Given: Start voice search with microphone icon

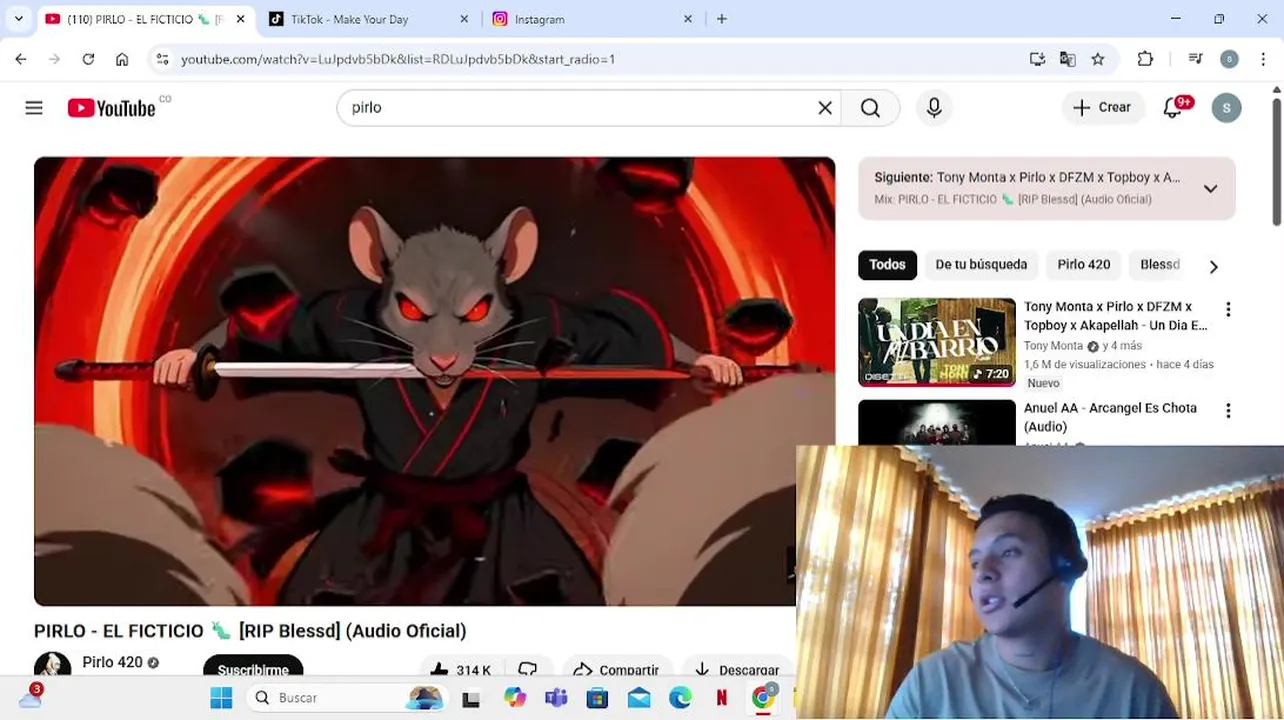Looking at the screenshot, I should tap(934, 108).
